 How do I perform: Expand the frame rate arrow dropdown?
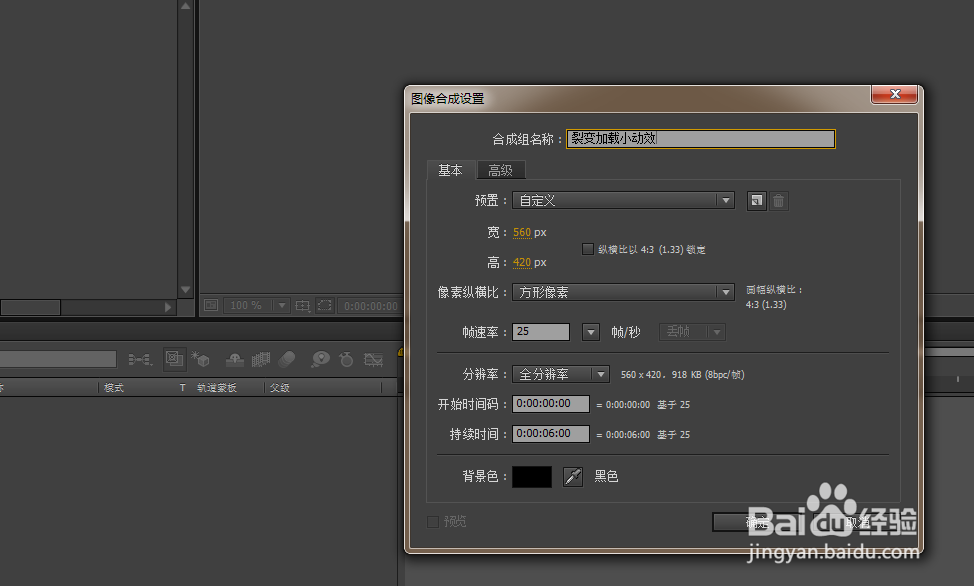(x=591, y=332)
